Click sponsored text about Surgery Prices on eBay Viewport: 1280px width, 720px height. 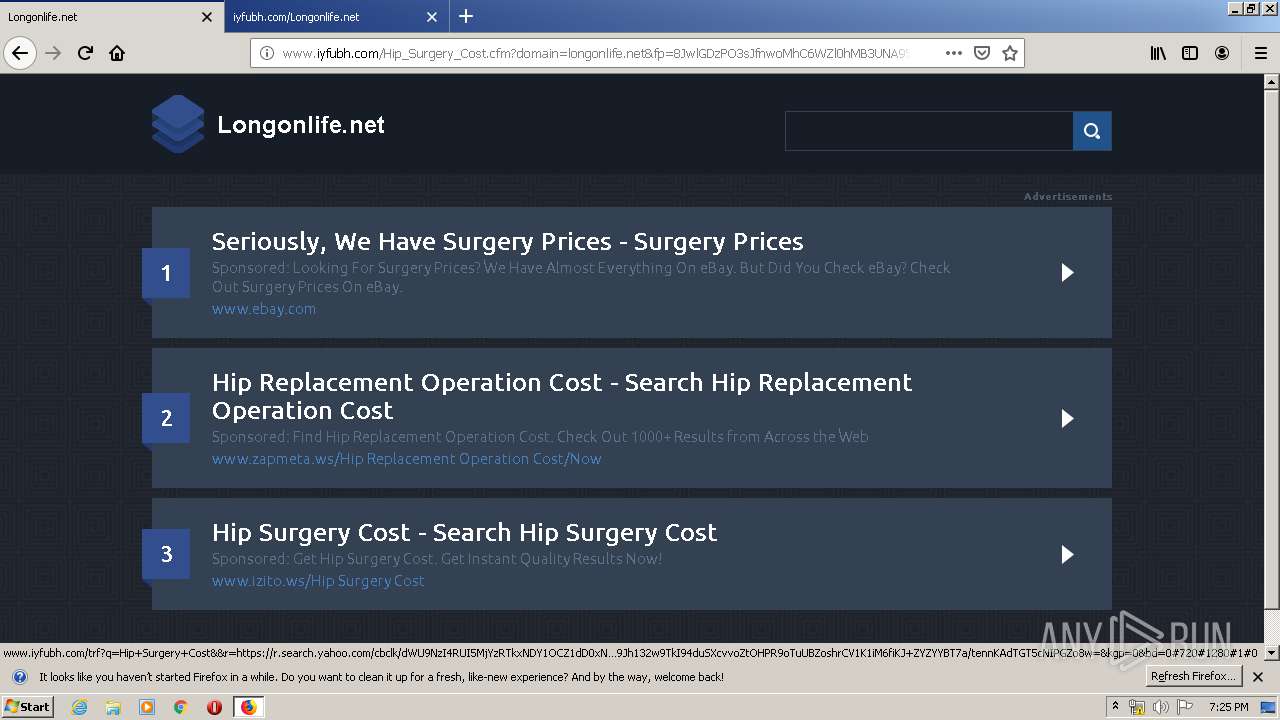[581, 277]
